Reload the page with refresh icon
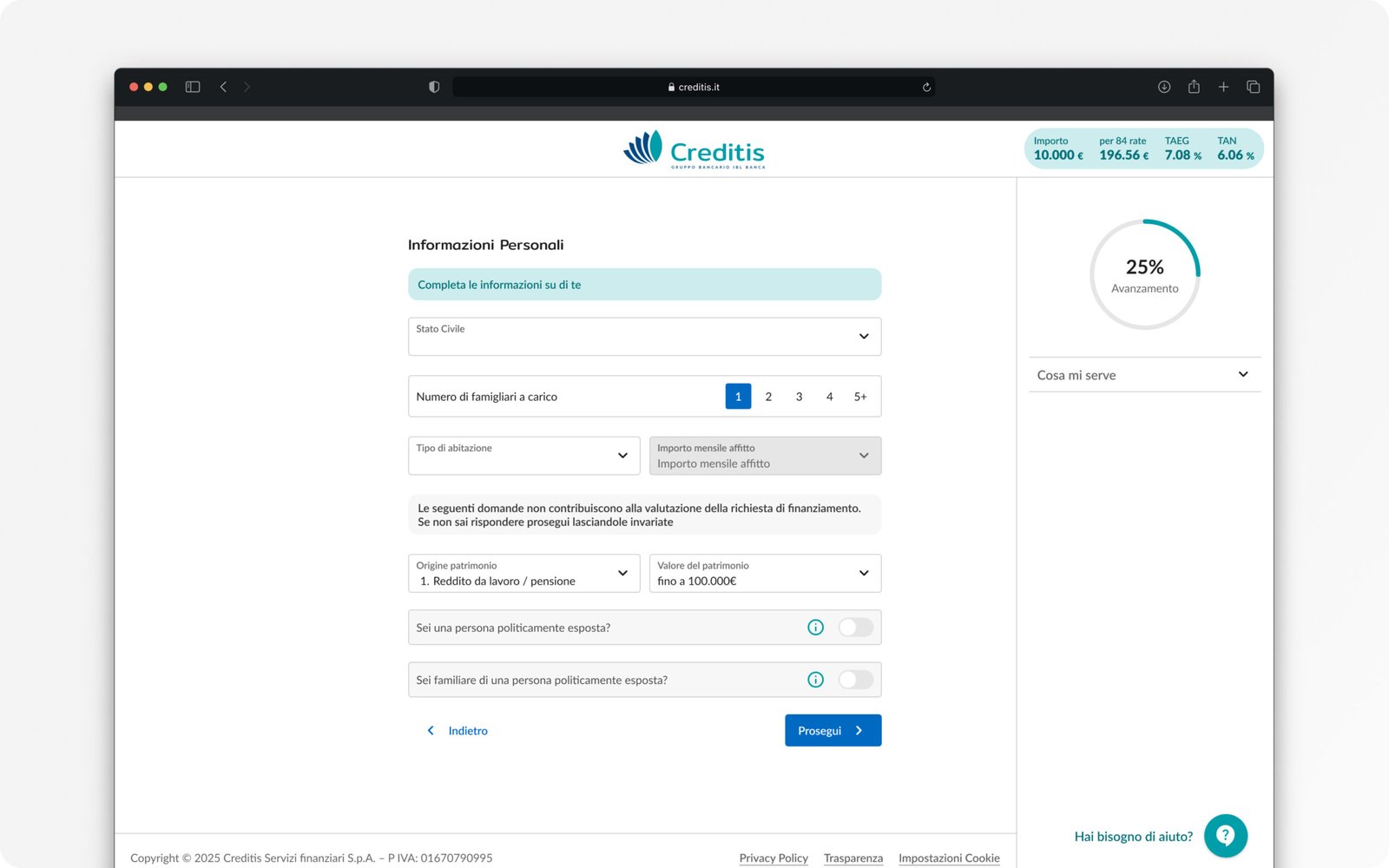This screenshot has height=868, width=1389. pos(926,87)
